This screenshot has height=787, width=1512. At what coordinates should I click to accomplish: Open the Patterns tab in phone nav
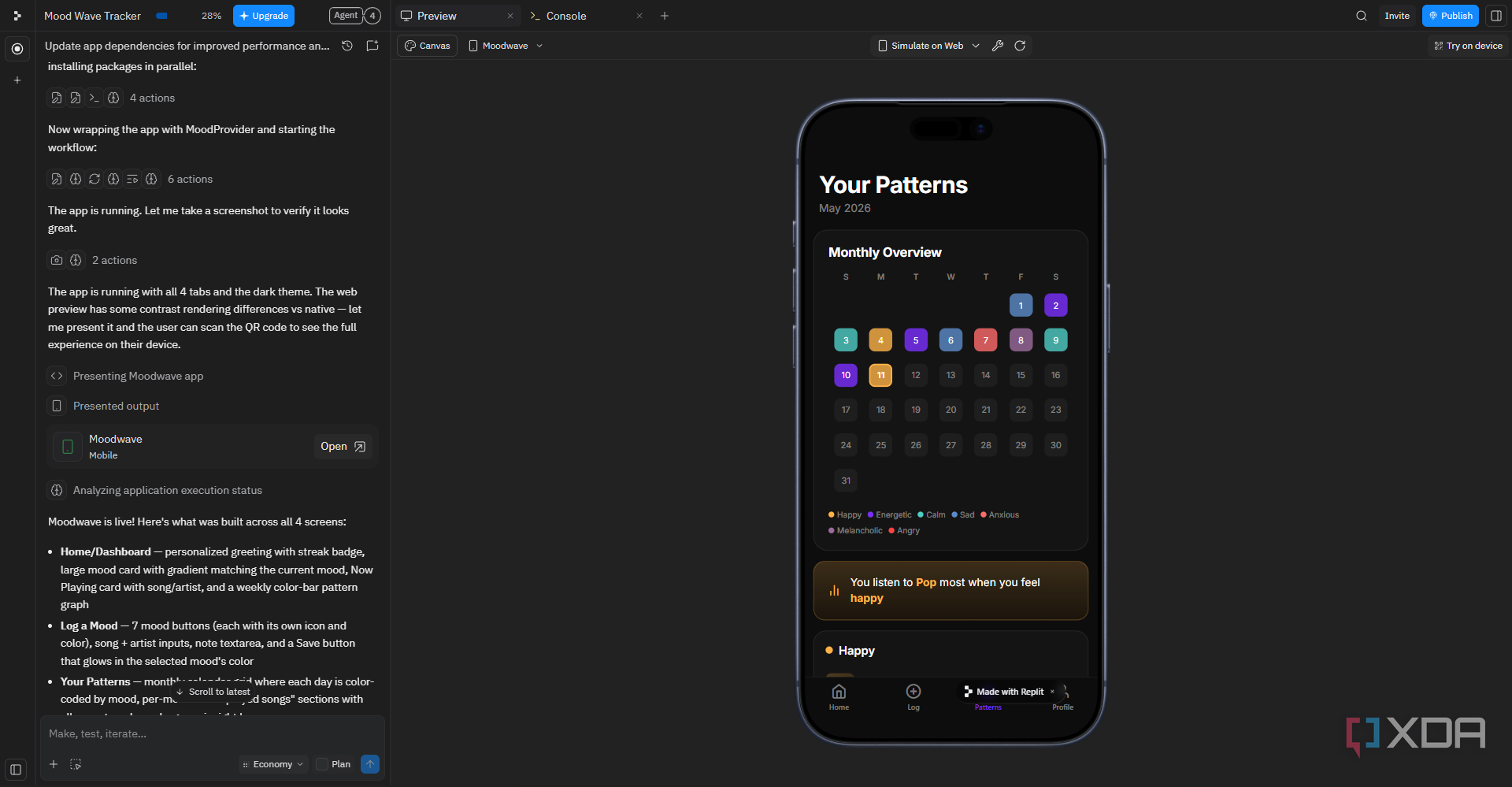point(988,707)
